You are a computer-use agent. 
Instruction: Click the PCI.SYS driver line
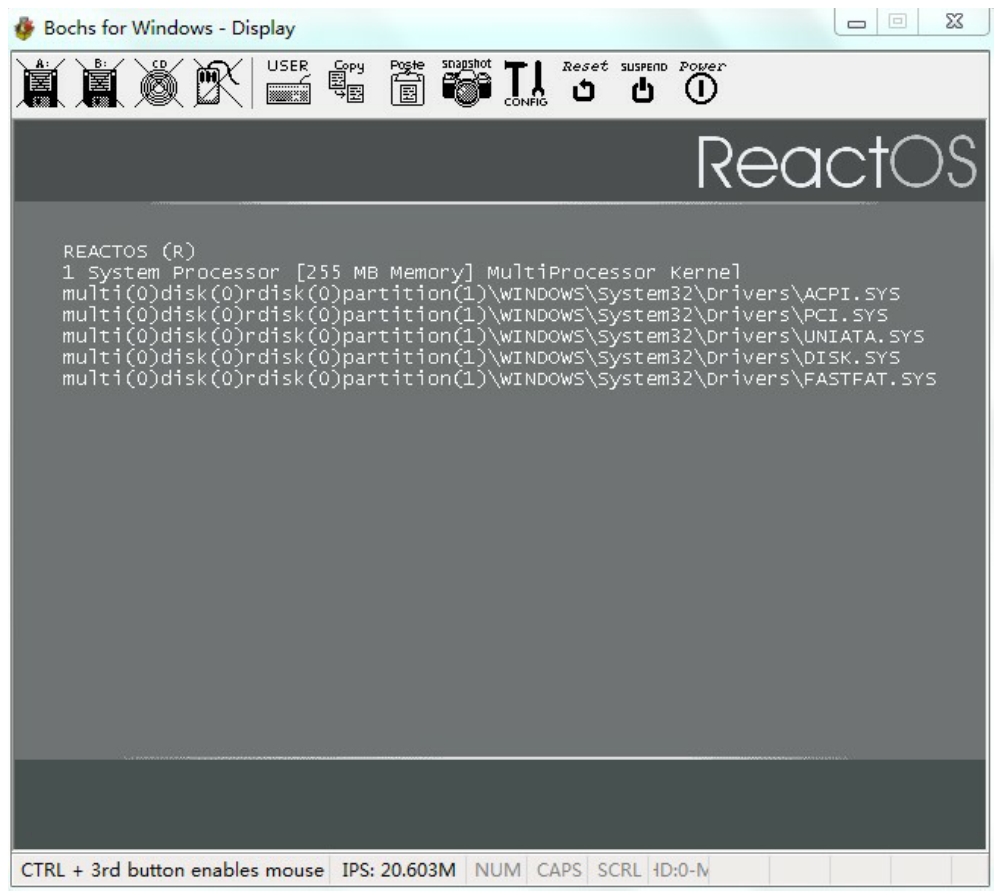[475, 315]
